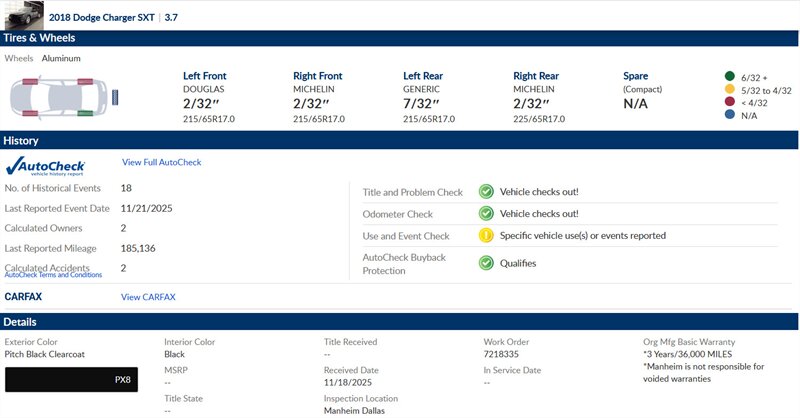Click the green 6/32+ legend dot
This screenshot has width=800, height=418.
click(730, 77)
